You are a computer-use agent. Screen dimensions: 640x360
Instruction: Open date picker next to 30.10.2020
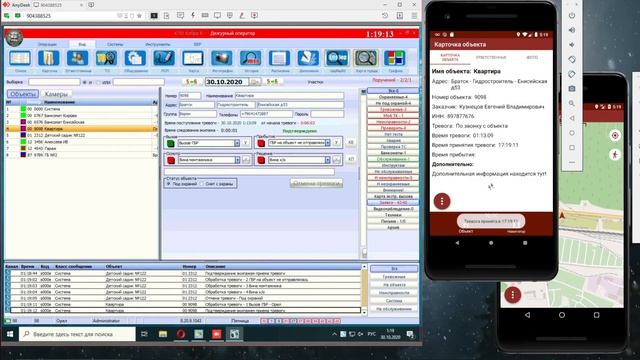click(x=255, y=82)
